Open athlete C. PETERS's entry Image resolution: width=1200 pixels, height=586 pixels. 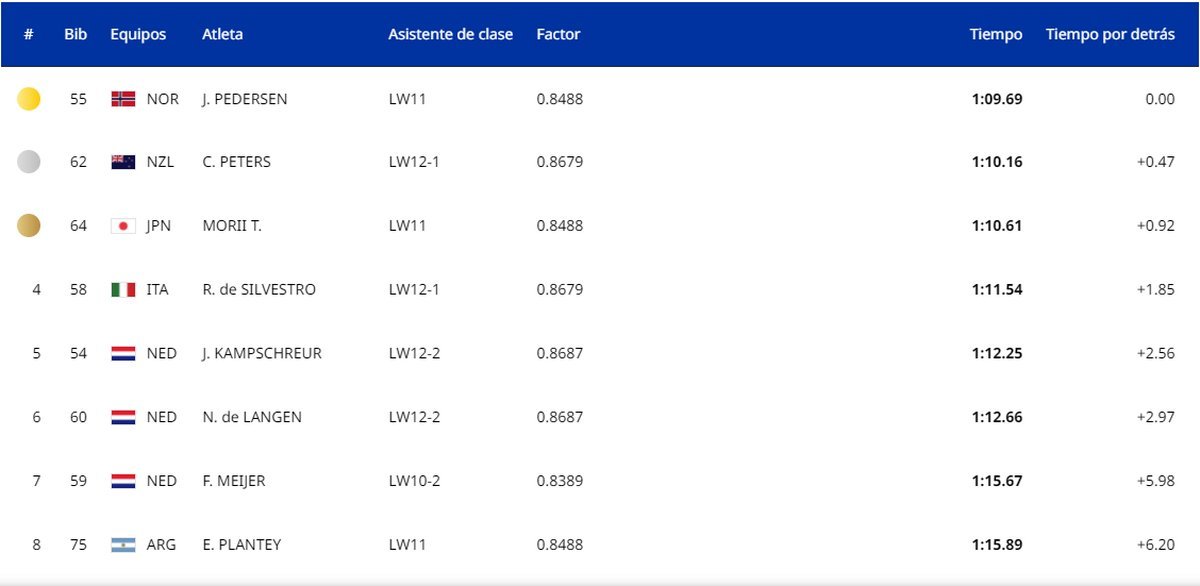click(236, 162)
